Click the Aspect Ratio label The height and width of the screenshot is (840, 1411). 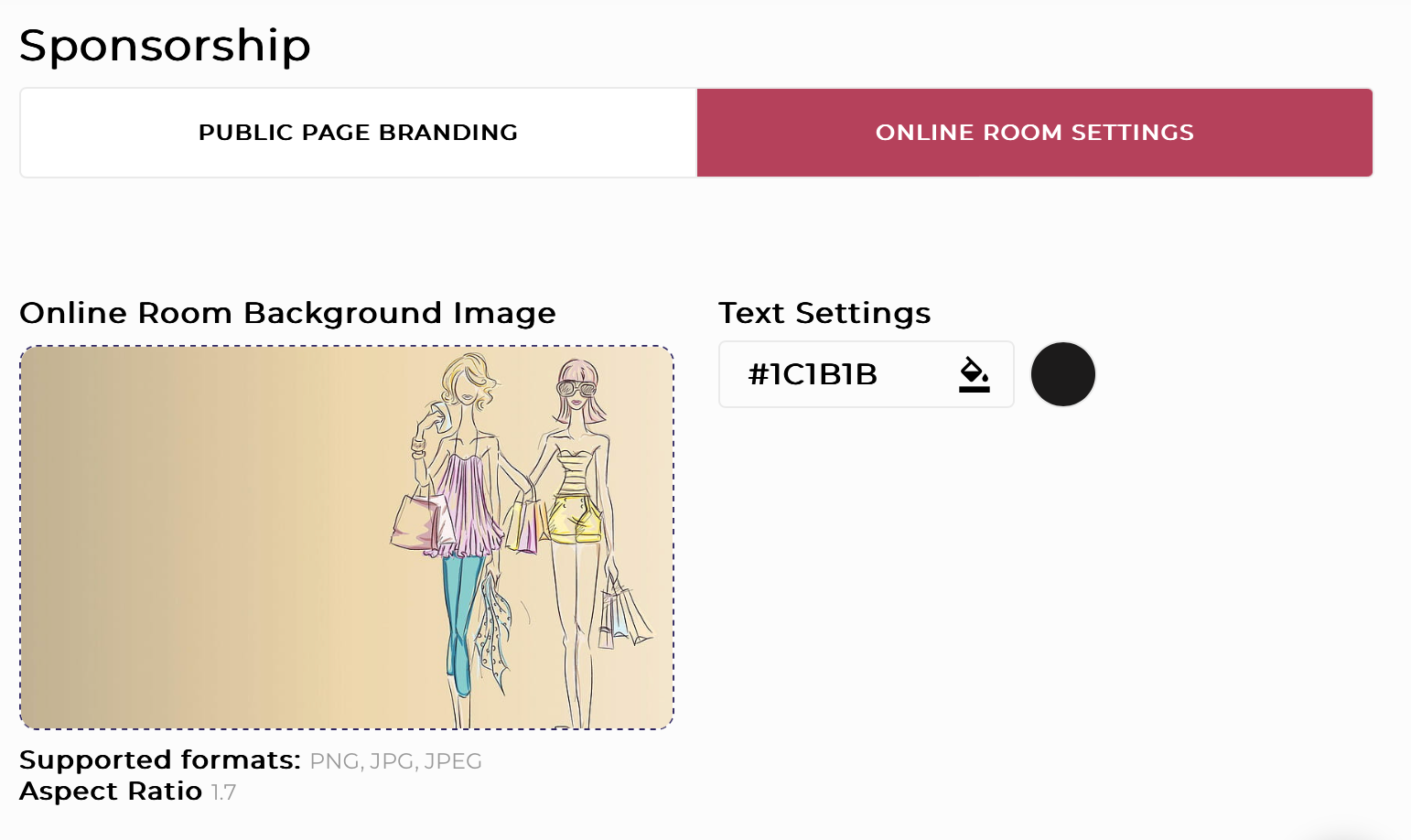[x=111, y=792]
